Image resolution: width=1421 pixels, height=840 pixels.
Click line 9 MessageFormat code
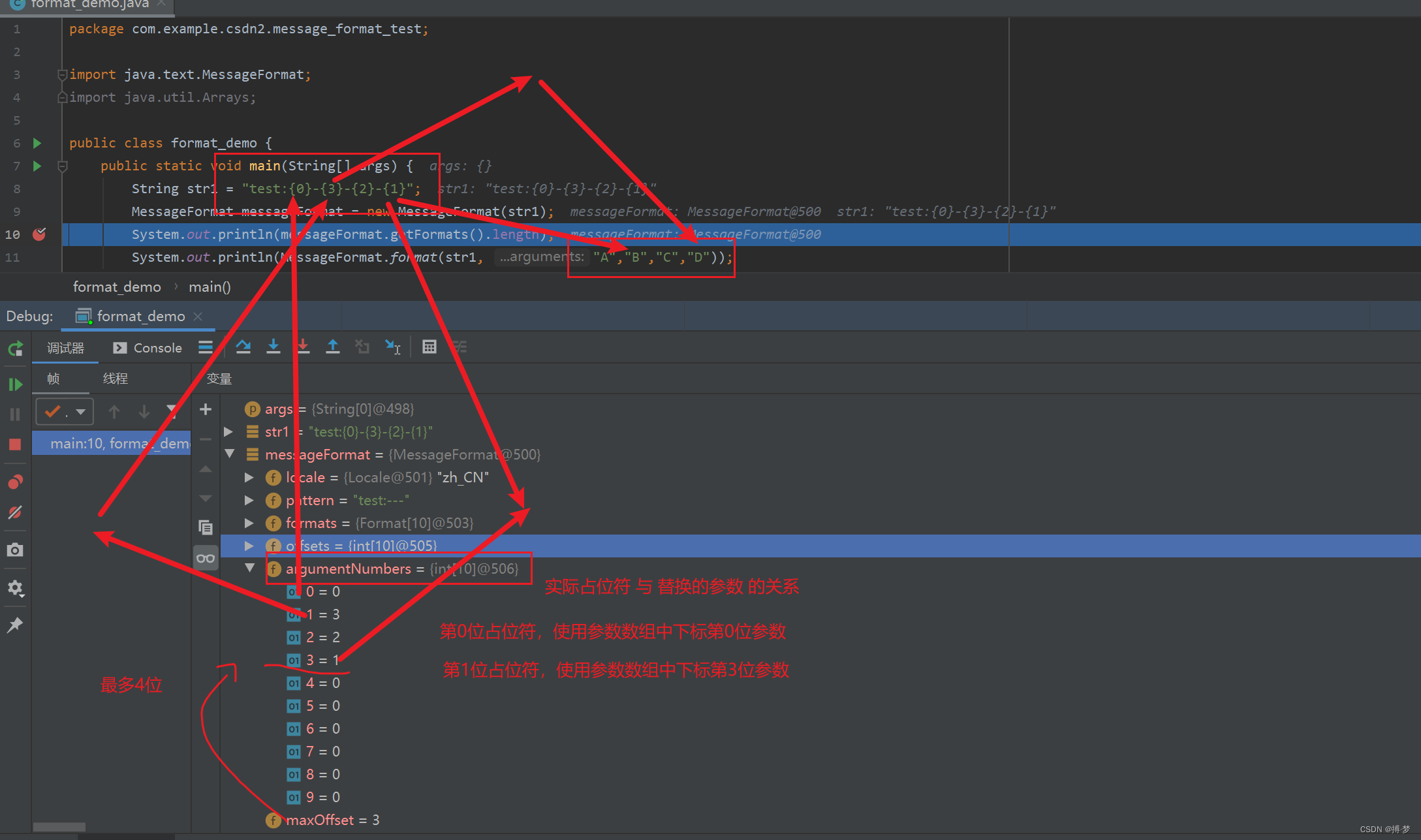point(342,211)
